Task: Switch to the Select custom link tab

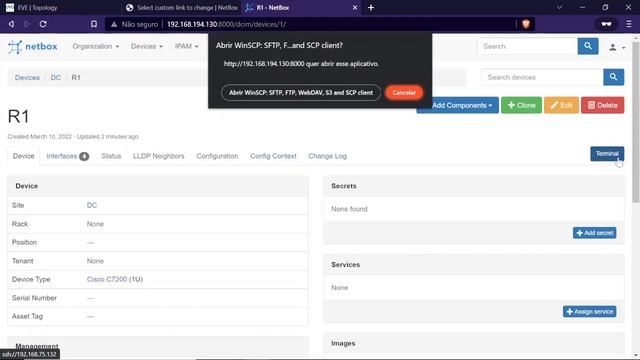Action: coord(182,7)
